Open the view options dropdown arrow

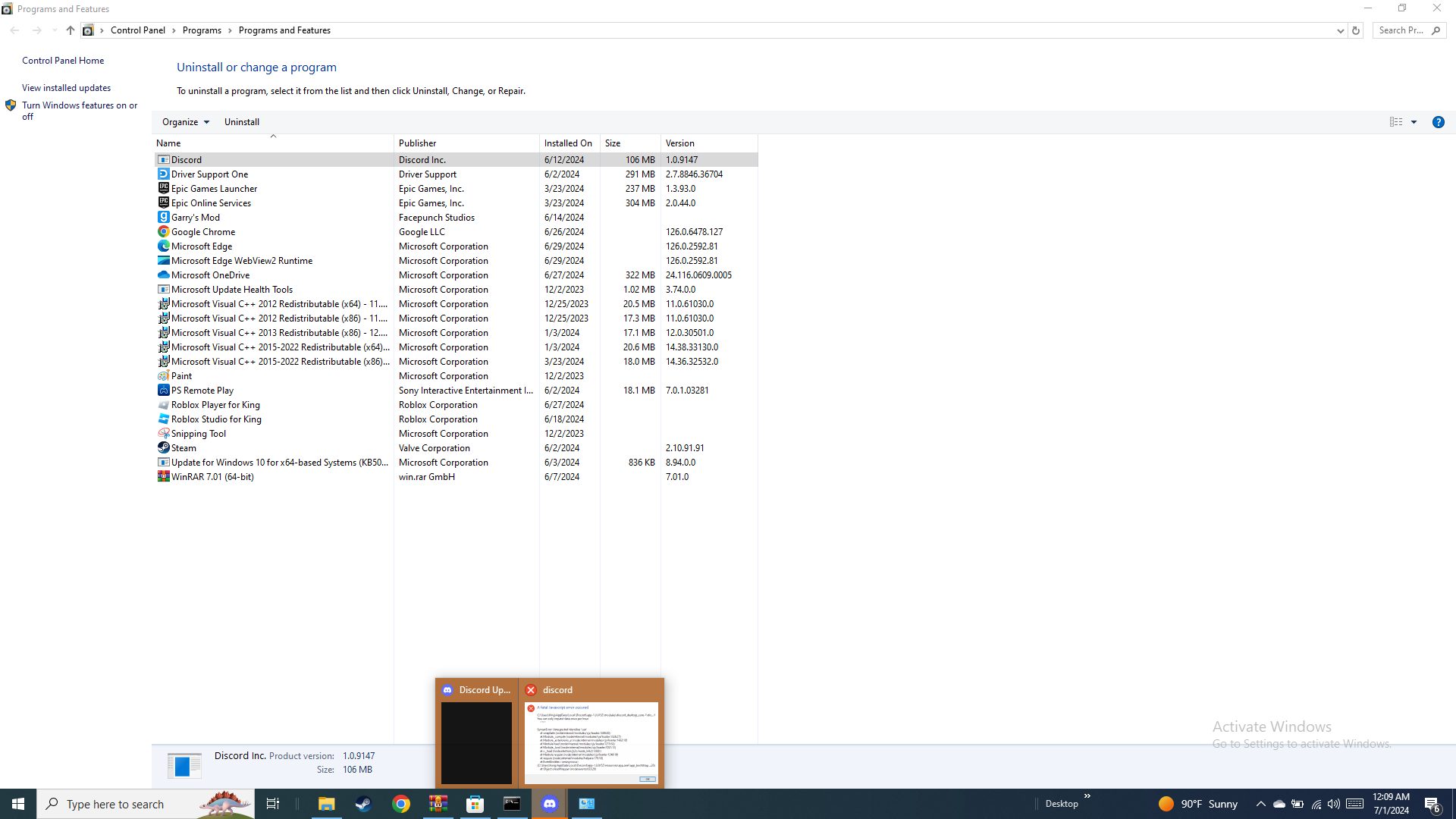pos(1414,122)
